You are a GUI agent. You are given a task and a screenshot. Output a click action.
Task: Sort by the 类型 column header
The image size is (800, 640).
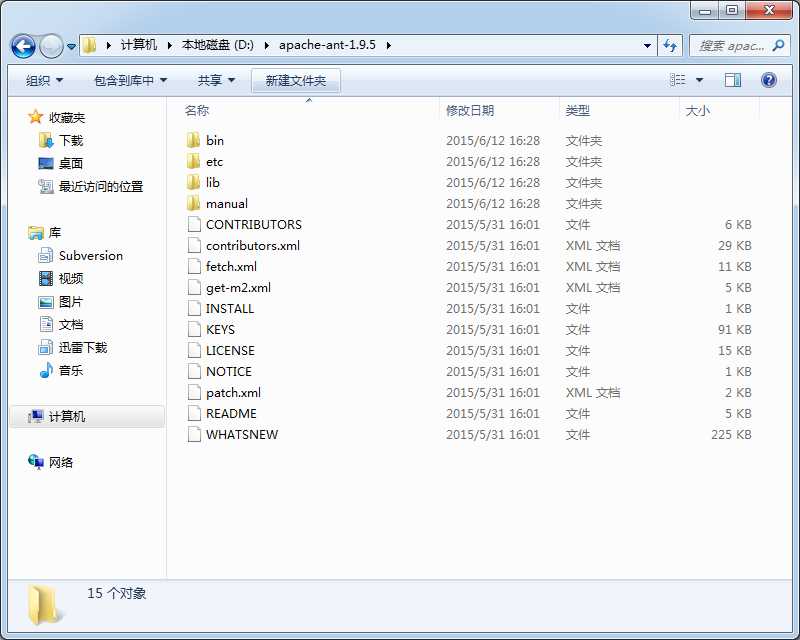click(578, 111)
